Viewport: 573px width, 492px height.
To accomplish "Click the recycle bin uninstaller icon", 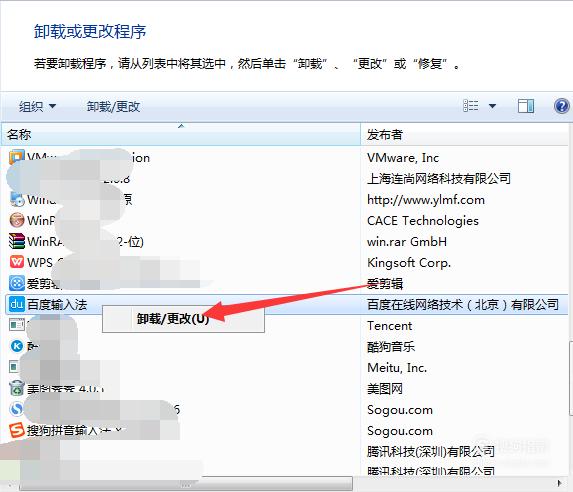I will click(17, 388).
